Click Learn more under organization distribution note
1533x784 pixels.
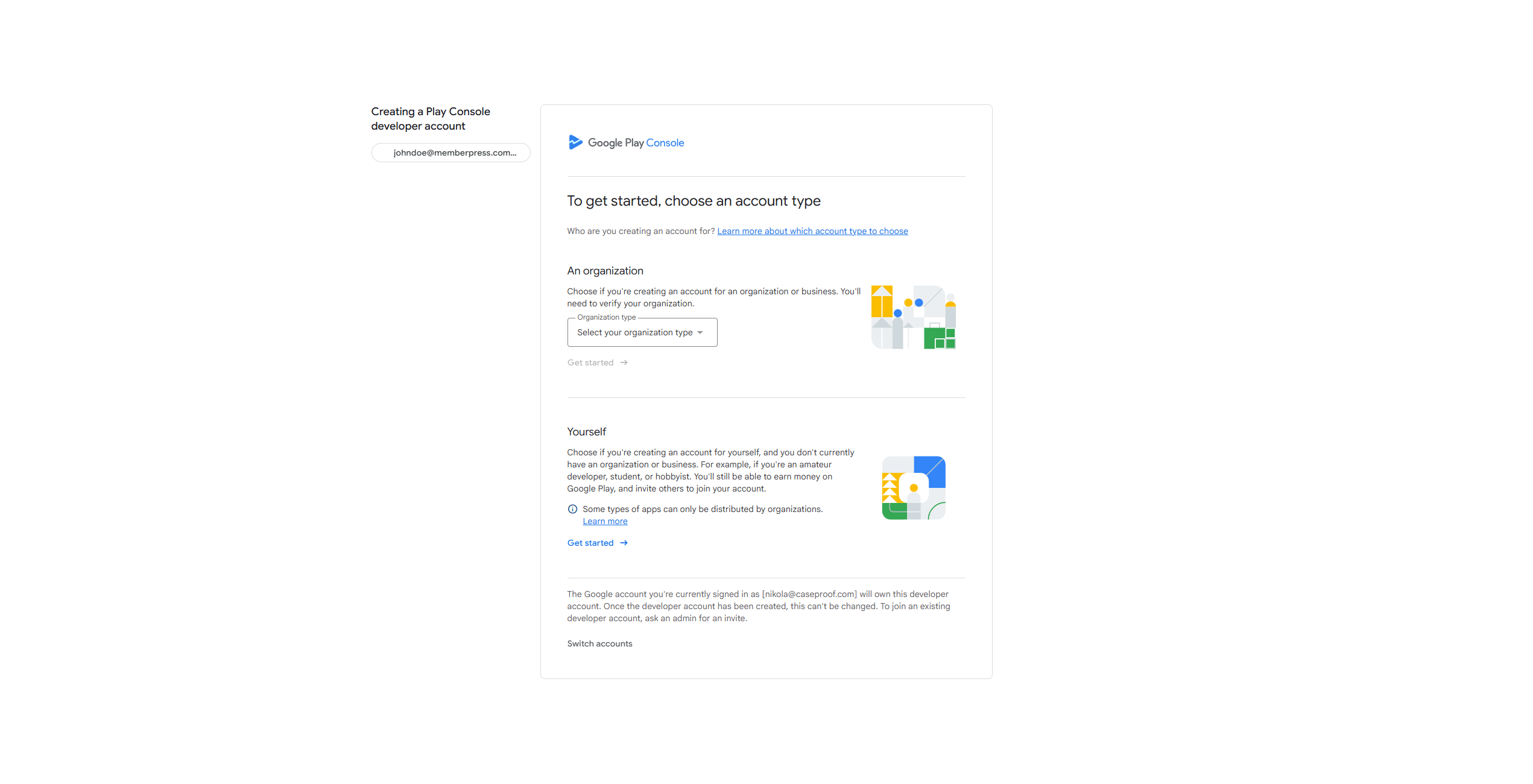point(605,521)
